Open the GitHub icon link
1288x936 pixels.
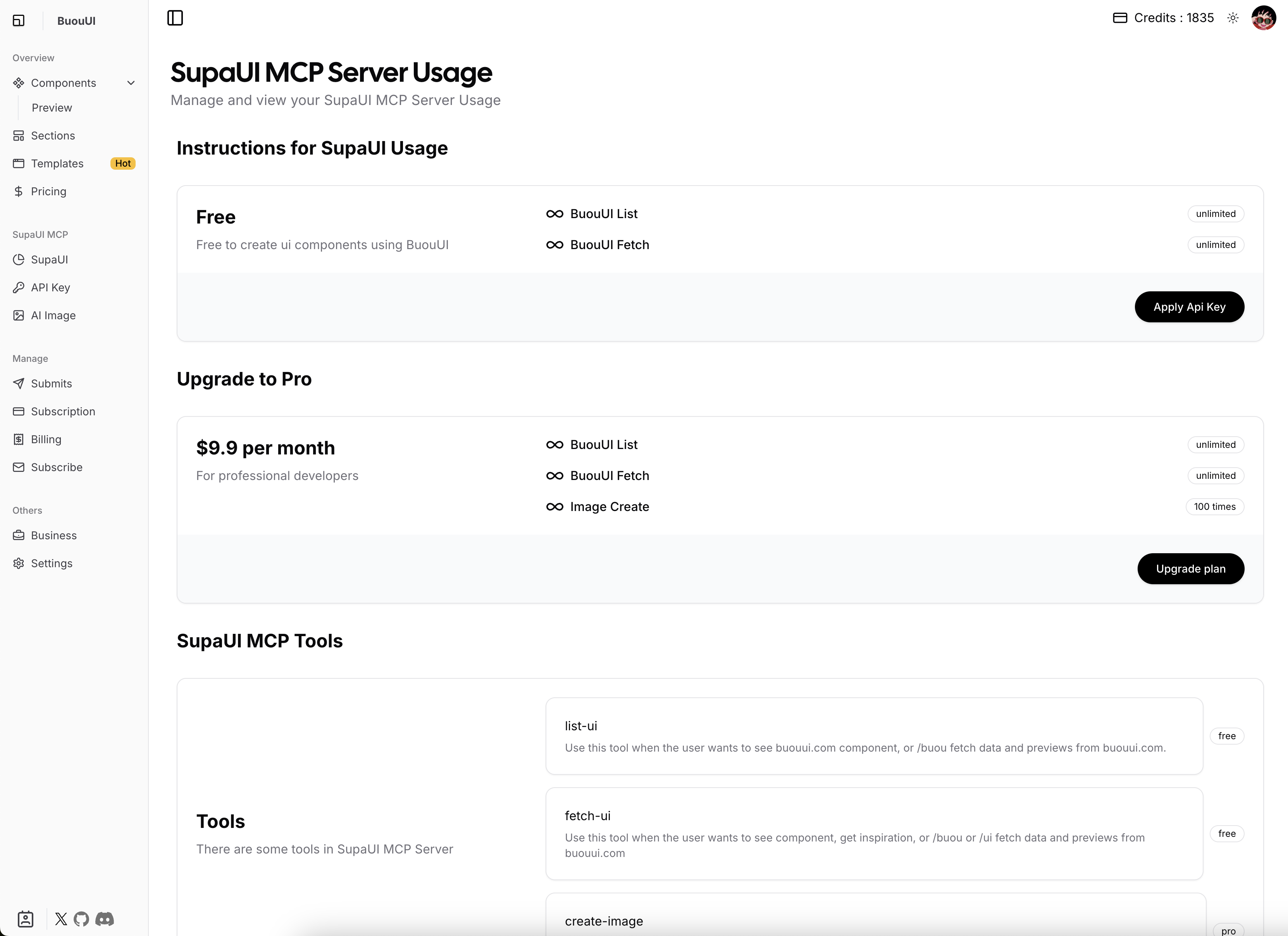(81, 919)
